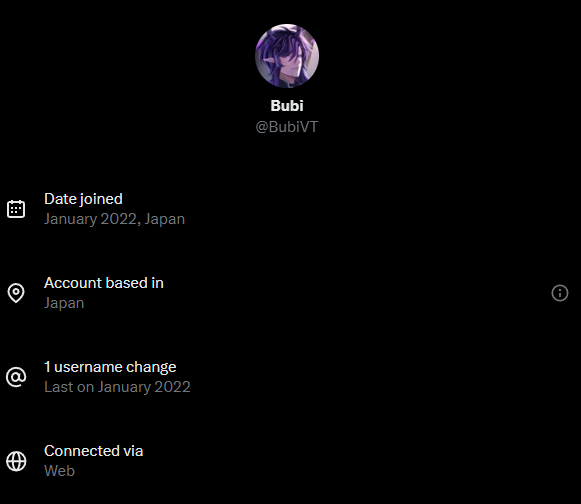Click the @ icon next to username change
The height and width of the screenshot is (504, 581).
pos(16,377)
